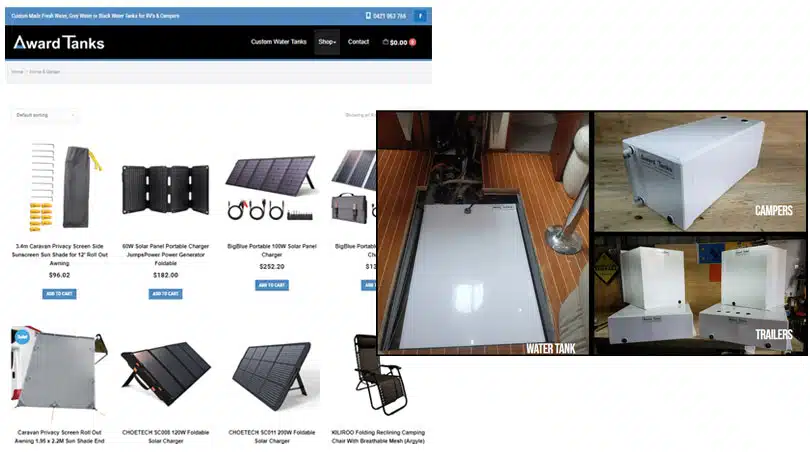Click the Facebook icon in top bar

(x=420, y=16)
